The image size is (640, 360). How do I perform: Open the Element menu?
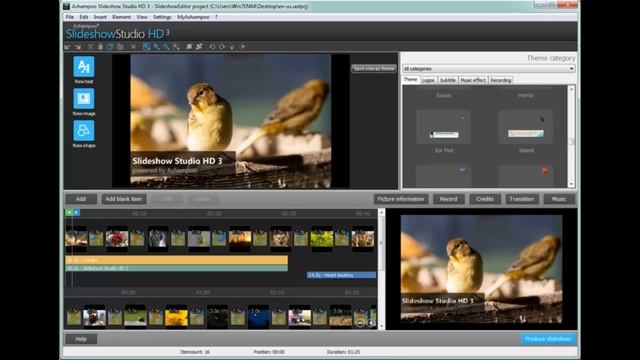click(122, 17)
